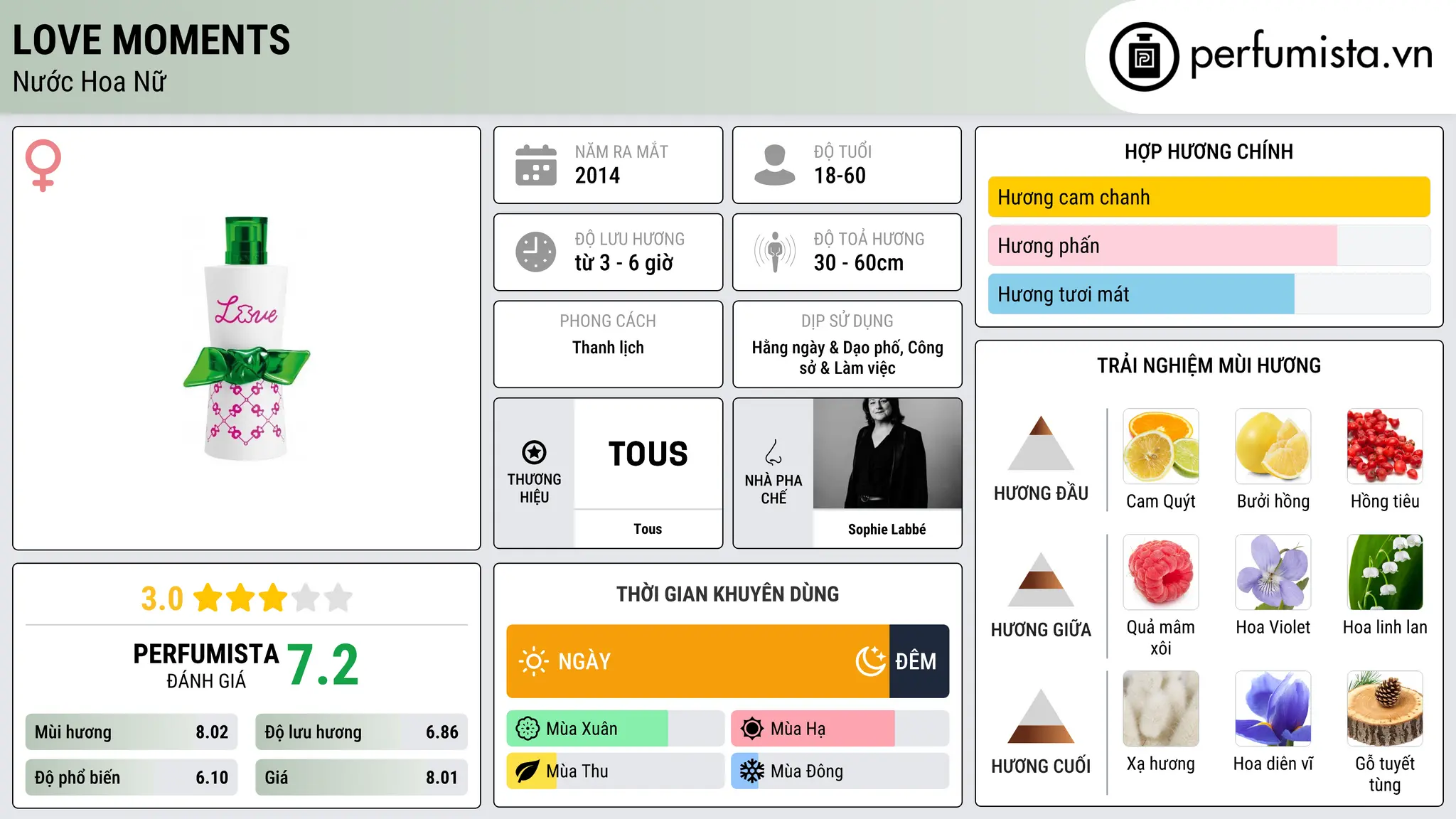Viewport: 1456px width, 819px height.
Task: Click the clock icon beside Độ lưu hương
Action: click(536, 252)
